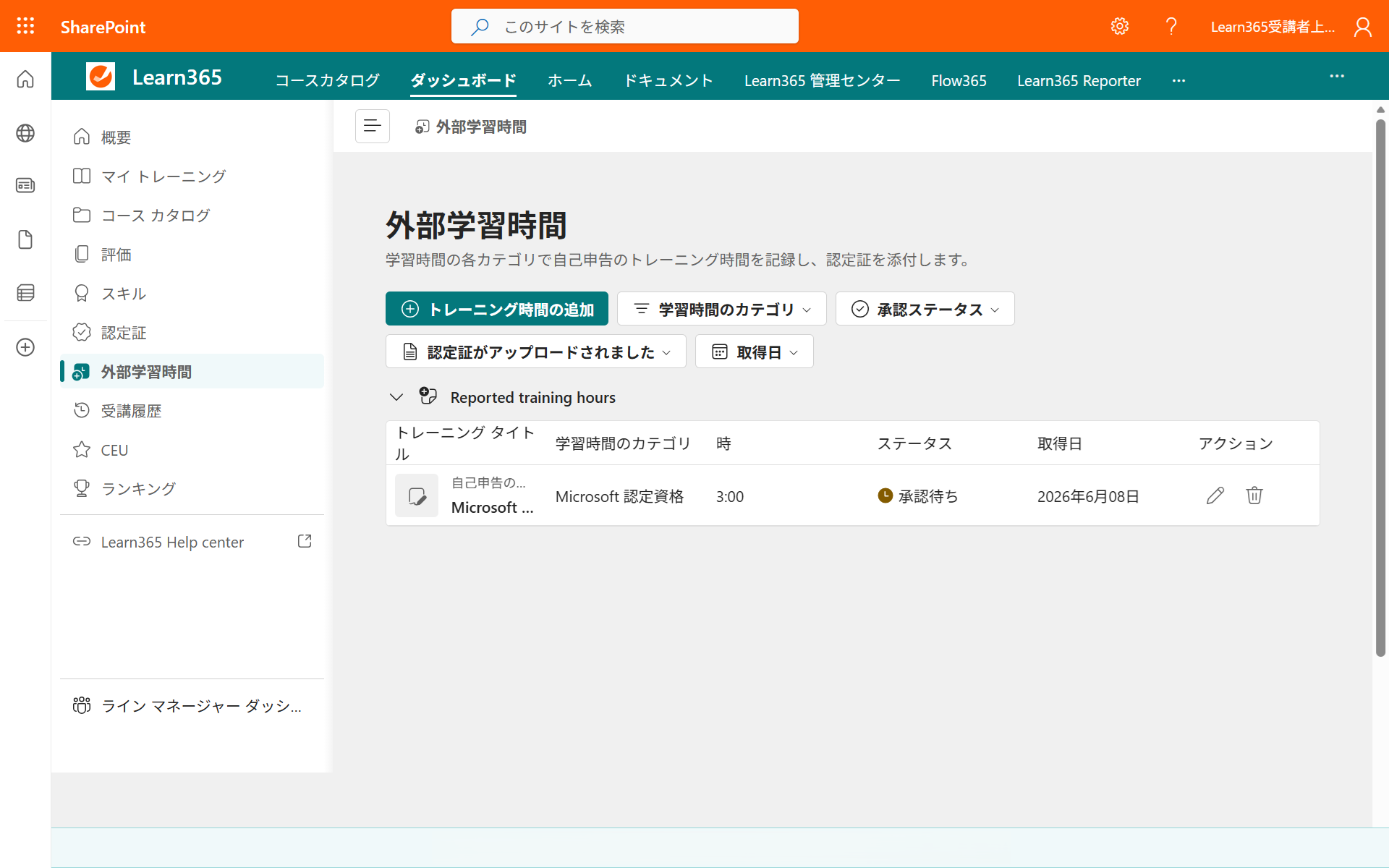This screenshot has height=868, width=1389.
Task: Open My files page icon in left rail
Action: point(25,239)
